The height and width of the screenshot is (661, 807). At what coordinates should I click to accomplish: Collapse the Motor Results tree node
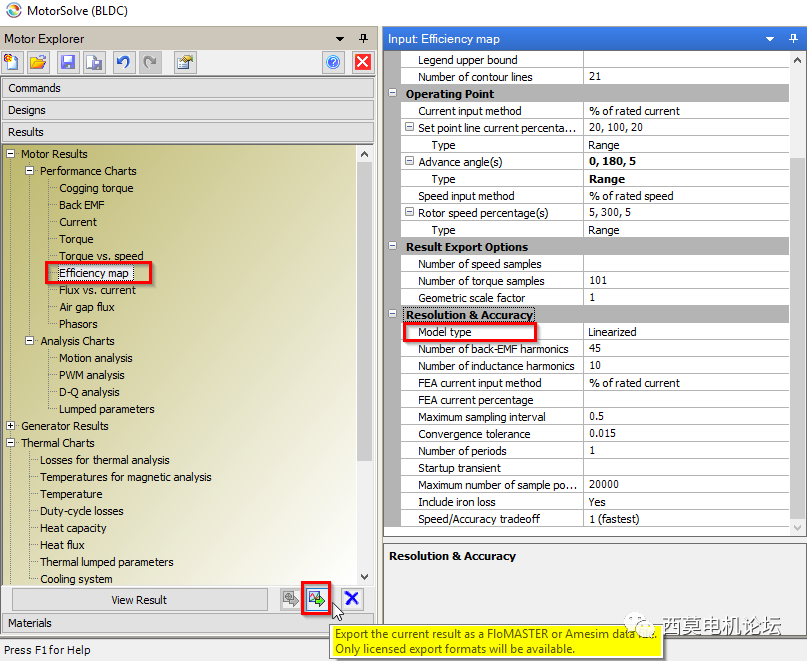(x=10, y=153)
